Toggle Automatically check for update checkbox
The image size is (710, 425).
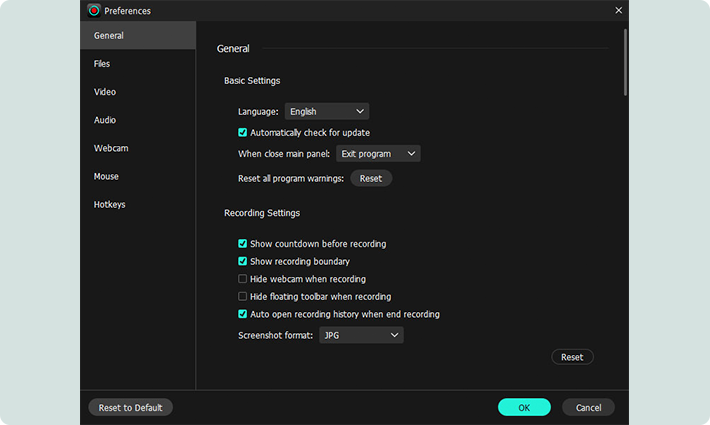click(x=243, y=133)
